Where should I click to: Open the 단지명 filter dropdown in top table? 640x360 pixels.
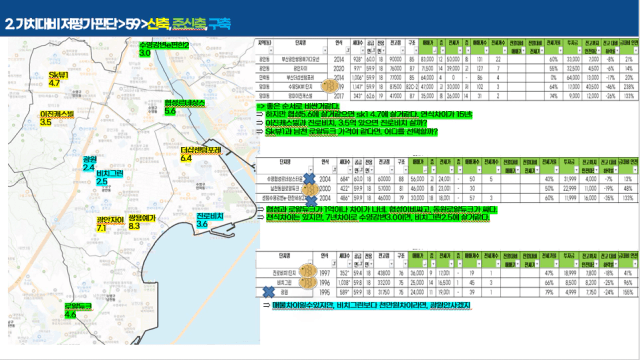pyautogui.click(x=325, y=50)
